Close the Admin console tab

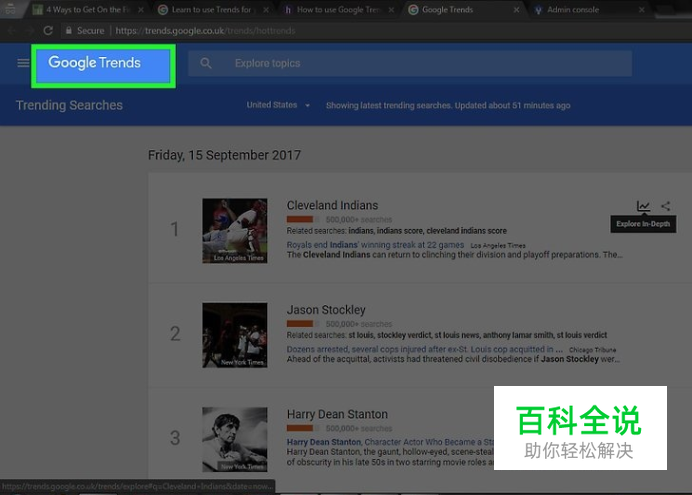pyautogui.click(x=642, y=10)
